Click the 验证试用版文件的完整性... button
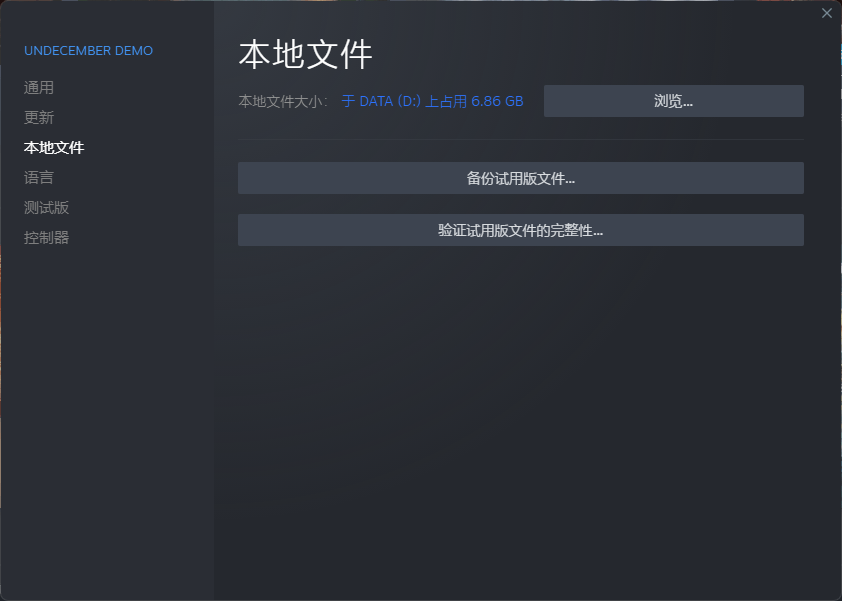Image resolution: width=842 pixels, height=601 pixels. 520,230
